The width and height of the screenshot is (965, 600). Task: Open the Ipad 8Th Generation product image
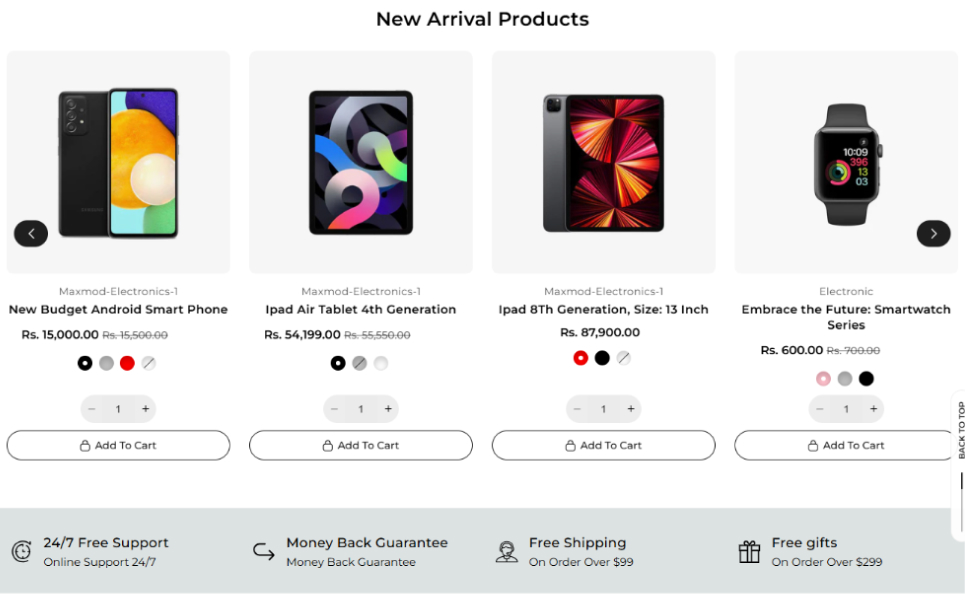point(603,163)
